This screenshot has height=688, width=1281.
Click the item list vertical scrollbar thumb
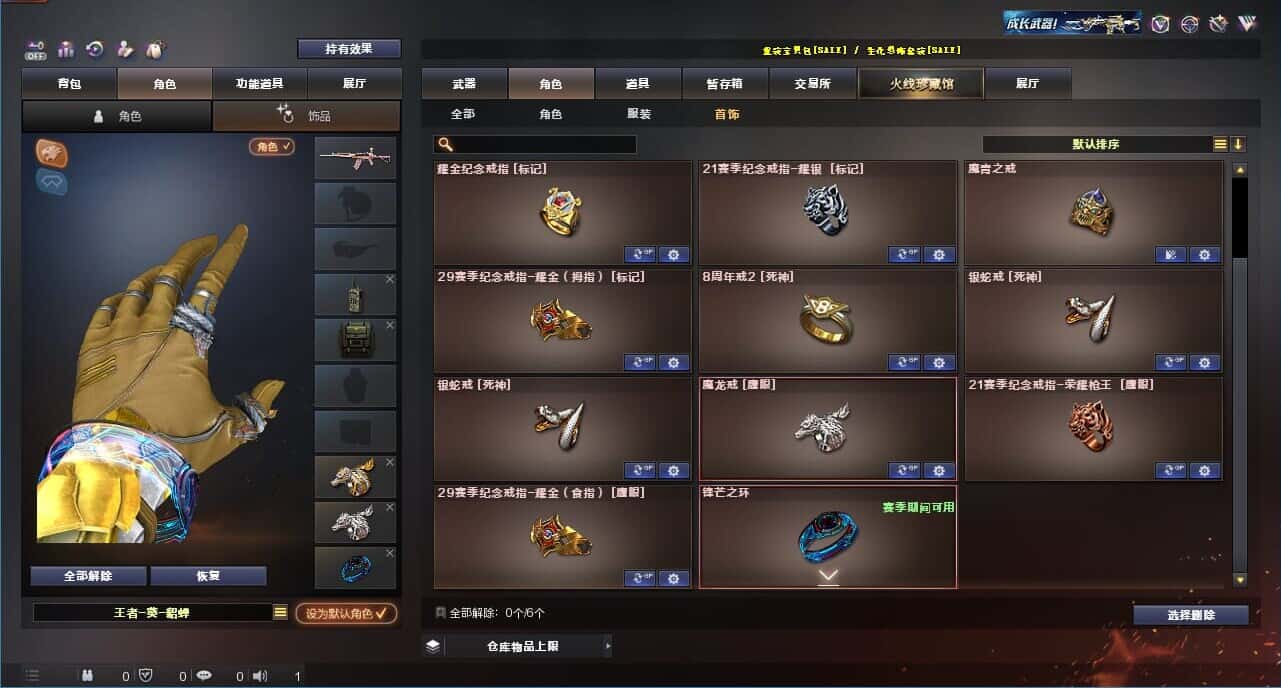click(1240, 218)
